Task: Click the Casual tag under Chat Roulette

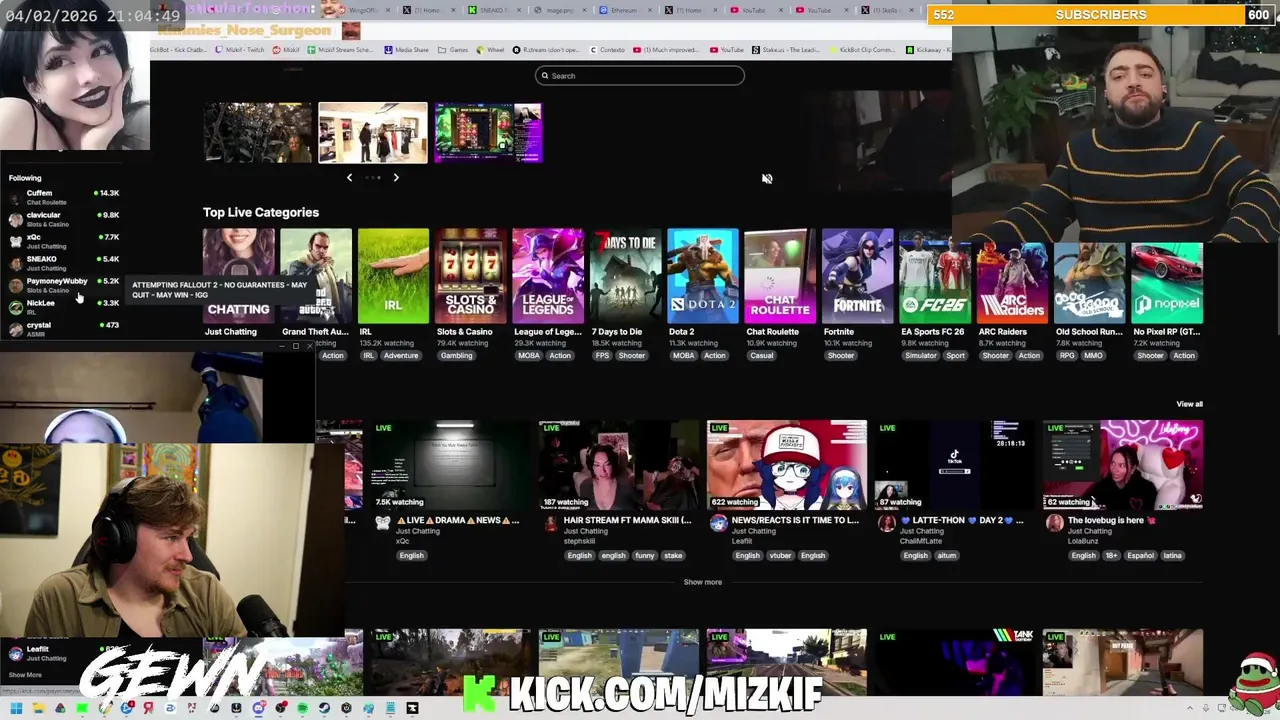Action: (762, 356)
